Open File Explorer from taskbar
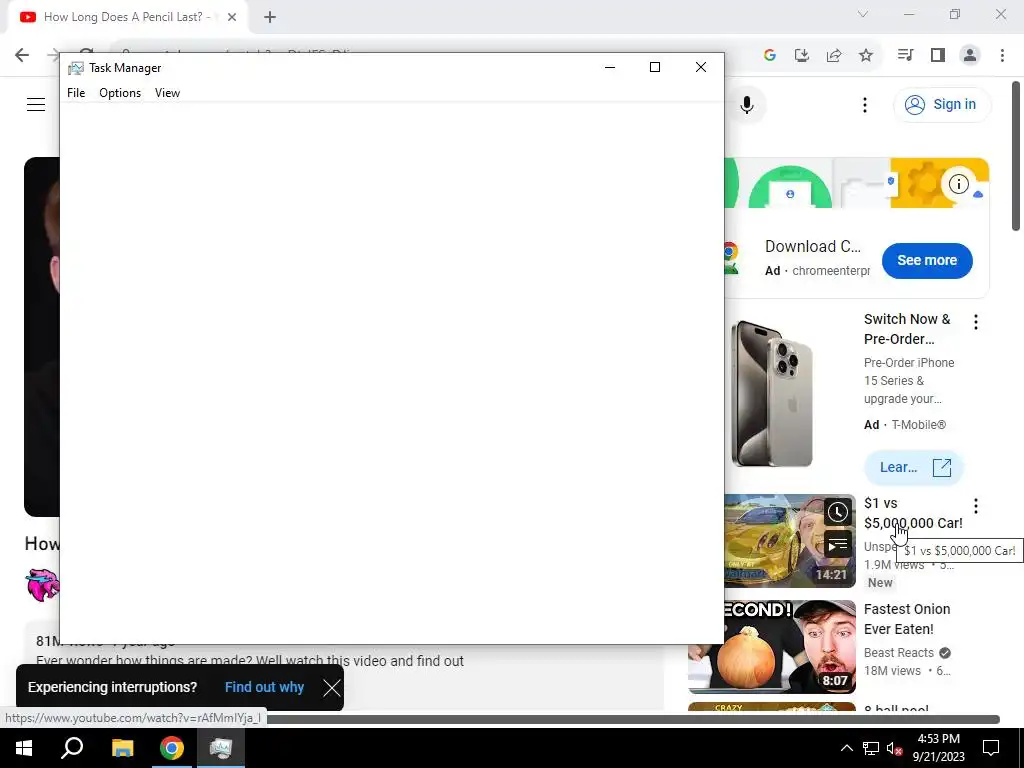1024x768 pixels. click(122, 748)
